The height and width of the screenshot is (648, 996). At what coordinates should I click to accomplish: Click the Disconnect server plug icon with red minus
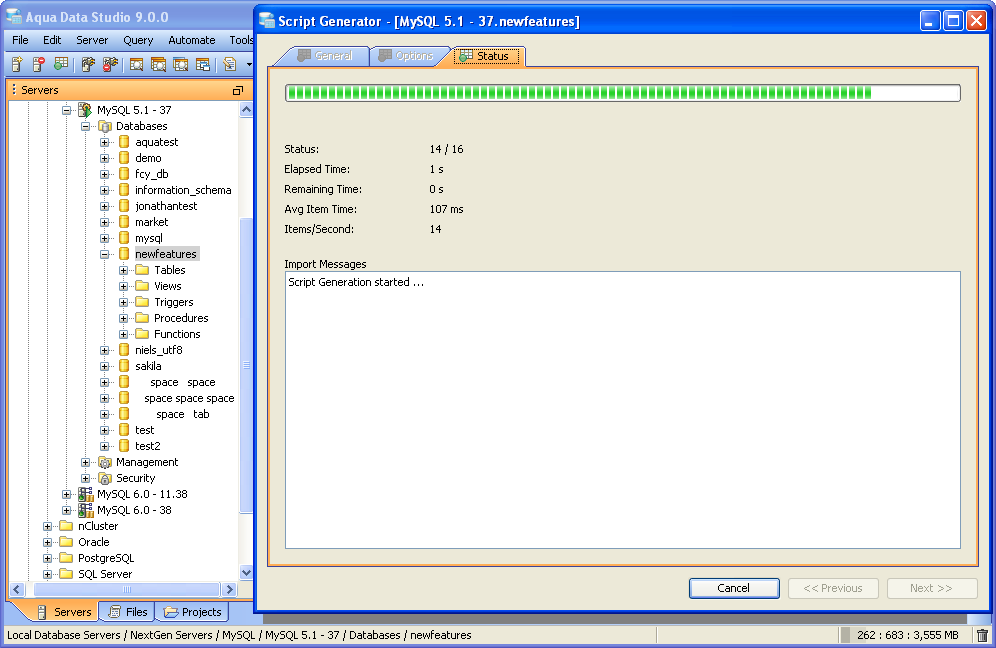pyautogui.click(x=110, y=64)
